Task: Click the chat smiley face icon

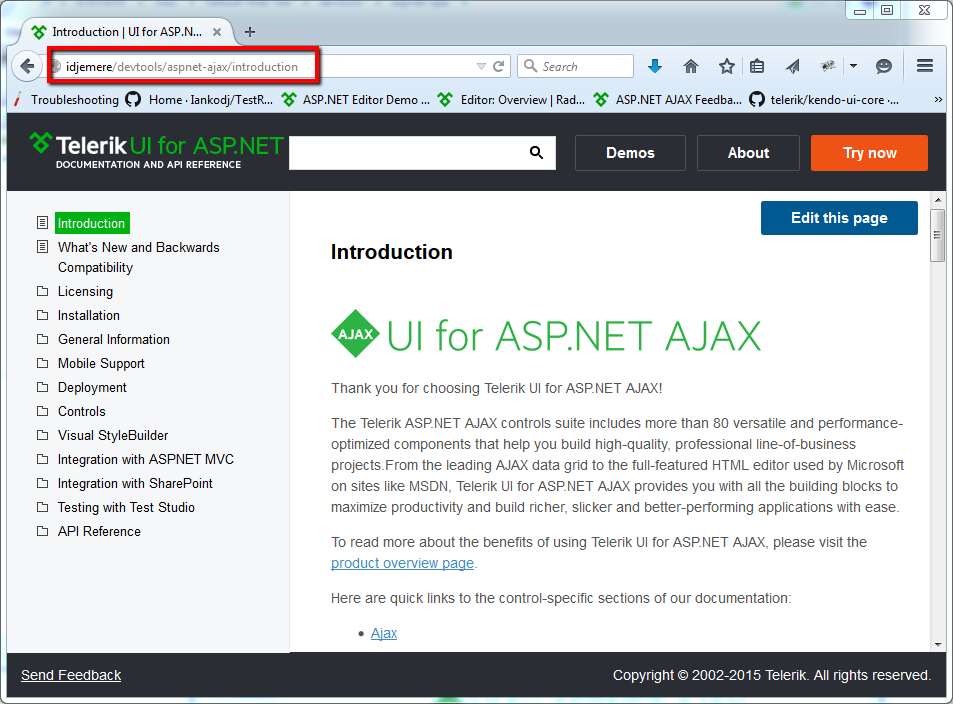Action: [884, 66]
